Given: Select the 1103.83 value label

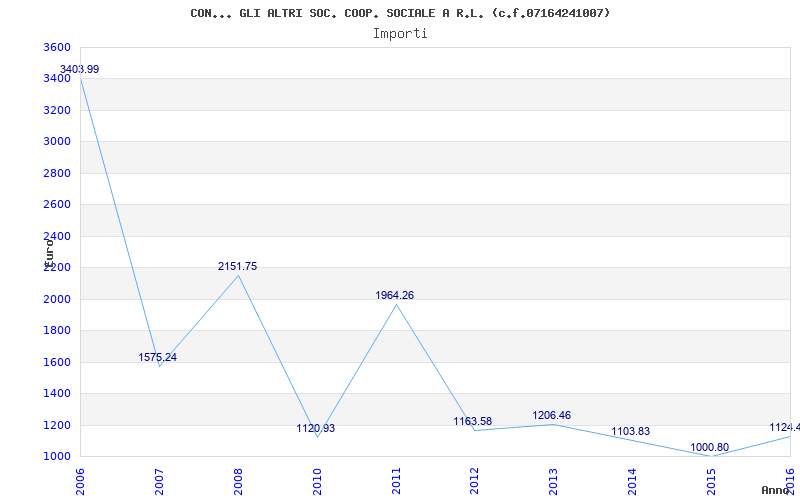Looking at the screenshot, I should (x=630, y=431).
